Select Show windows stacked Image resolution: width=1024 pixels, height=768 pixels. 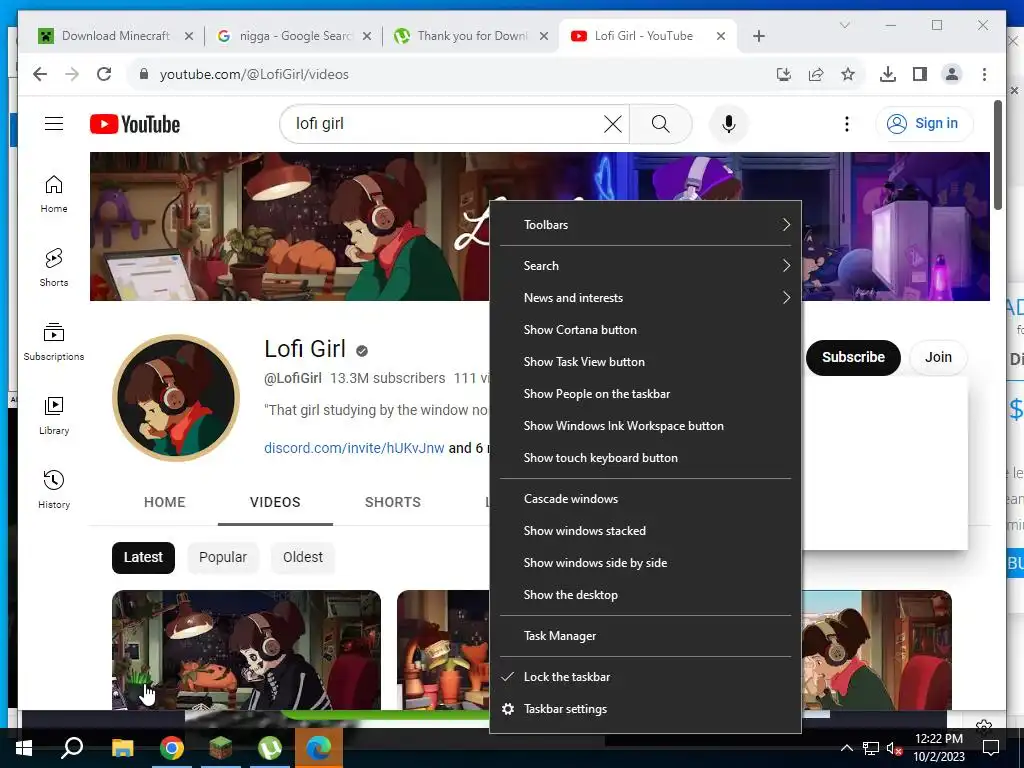(x=645, y=531)
